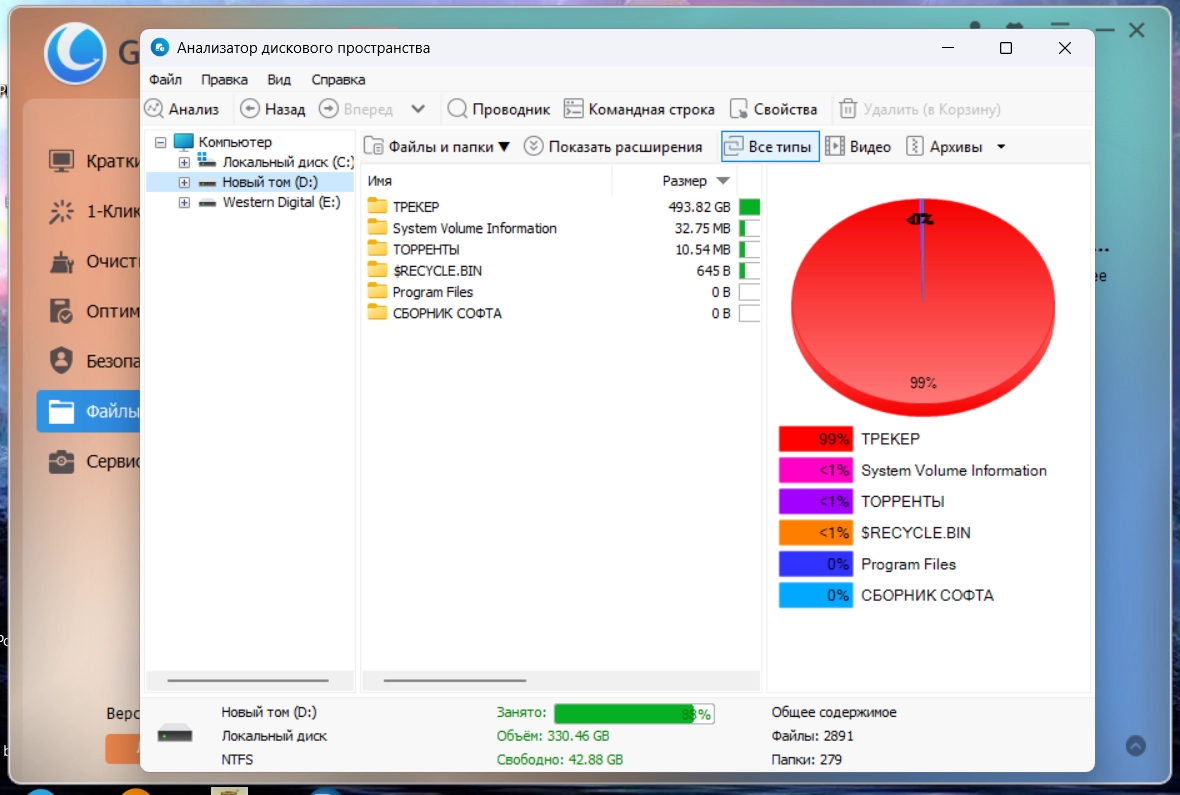Open the Справка menu
Image resolution: width=1180 pixels, height=795 pixels.
pos(339,80)
